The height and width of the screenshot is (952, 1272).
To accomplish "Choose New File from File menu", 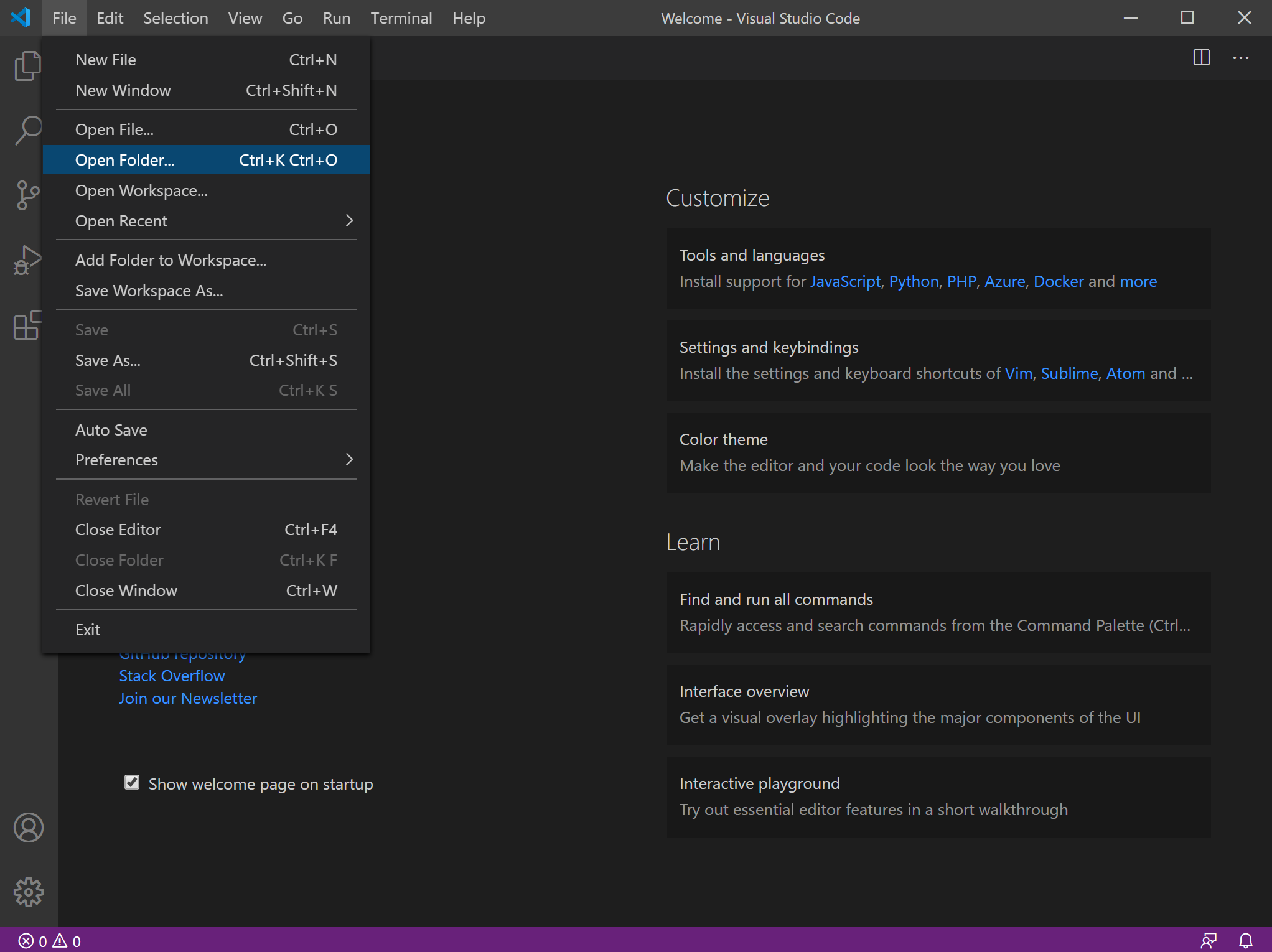I will pyautogui.click(x=206, y=60).
